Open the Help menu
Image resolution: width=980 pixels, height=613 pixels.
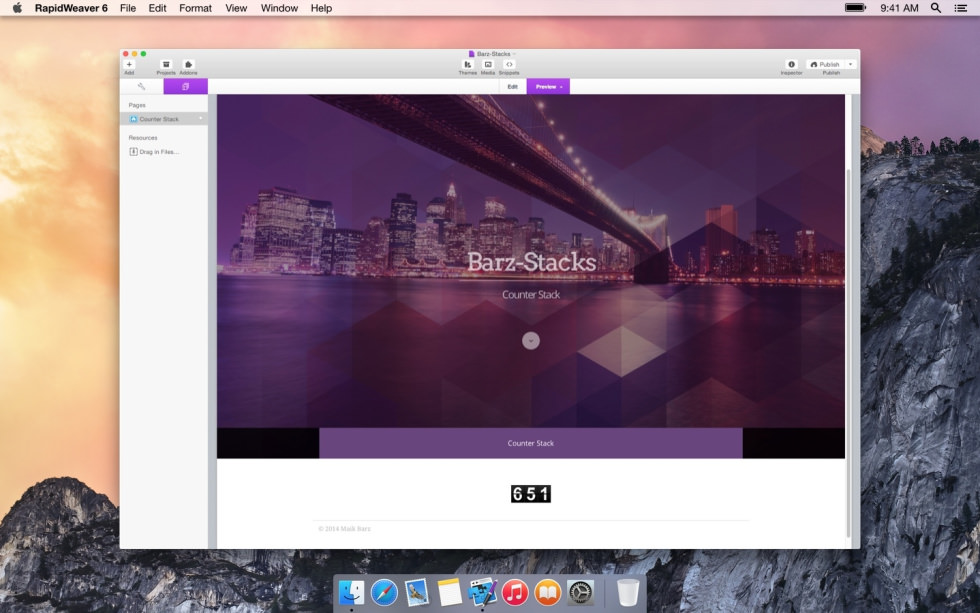tap(321, 8)
